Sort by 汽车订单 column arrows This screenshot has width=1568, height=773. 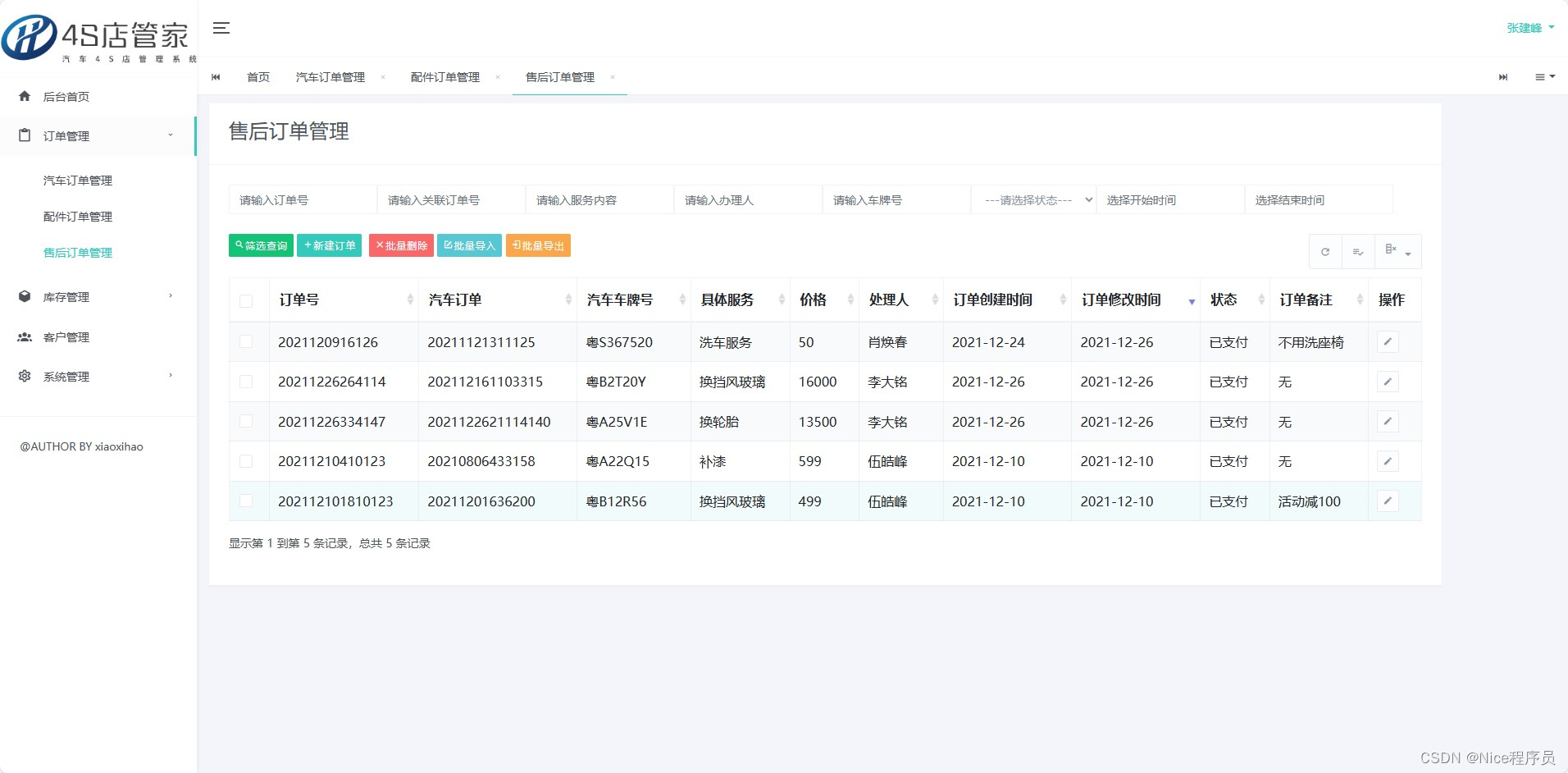pyautogui.click(x=568, y=300)
